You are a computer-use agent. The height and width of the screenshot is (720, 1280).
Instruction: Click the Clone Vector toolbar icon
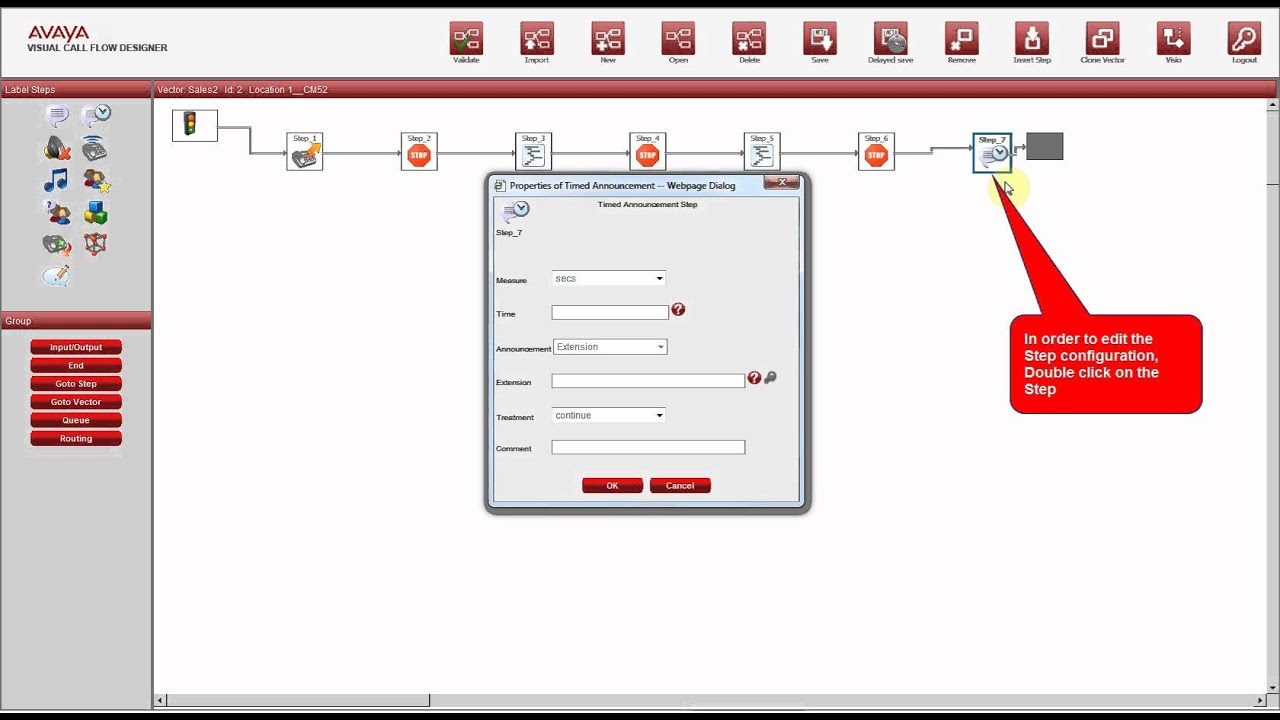(1102, 38)
